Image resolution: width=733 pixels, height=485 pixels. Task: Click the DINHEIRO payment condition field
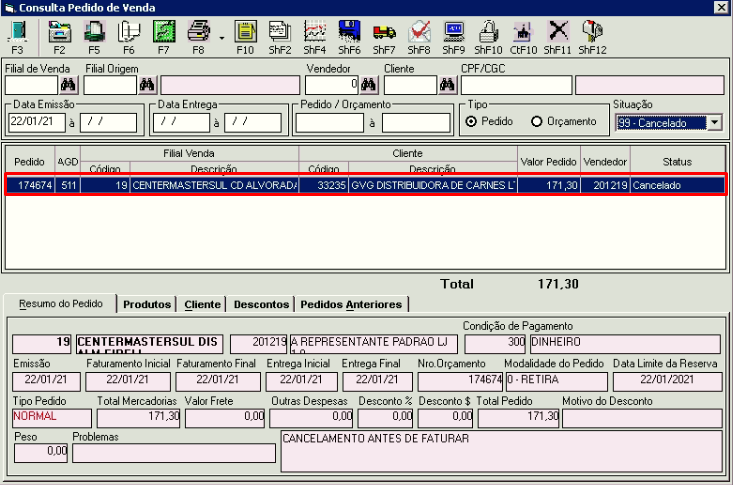[x=625, y=344]
